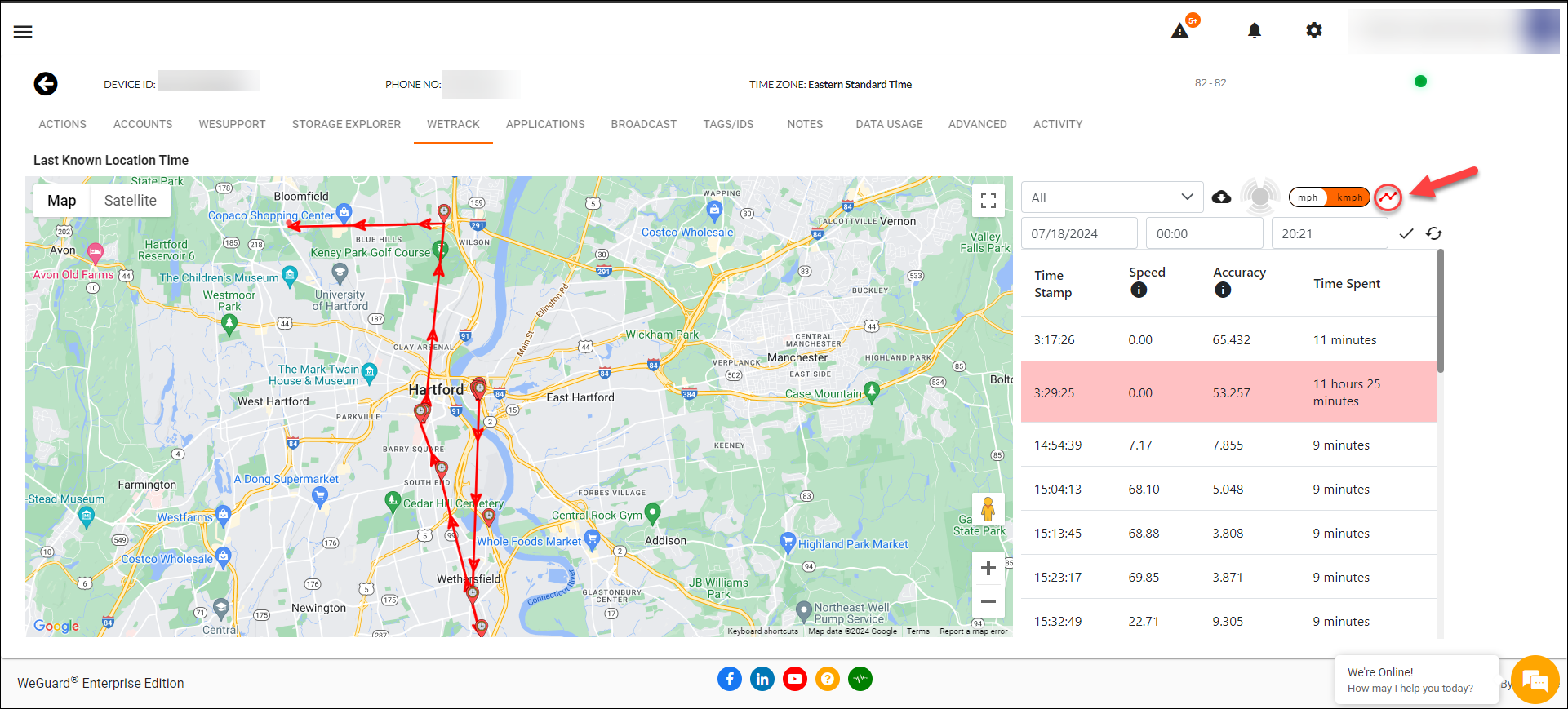Select the 15:04:13 timestamp row
1568x709 pixels.
click(1228, 490)
